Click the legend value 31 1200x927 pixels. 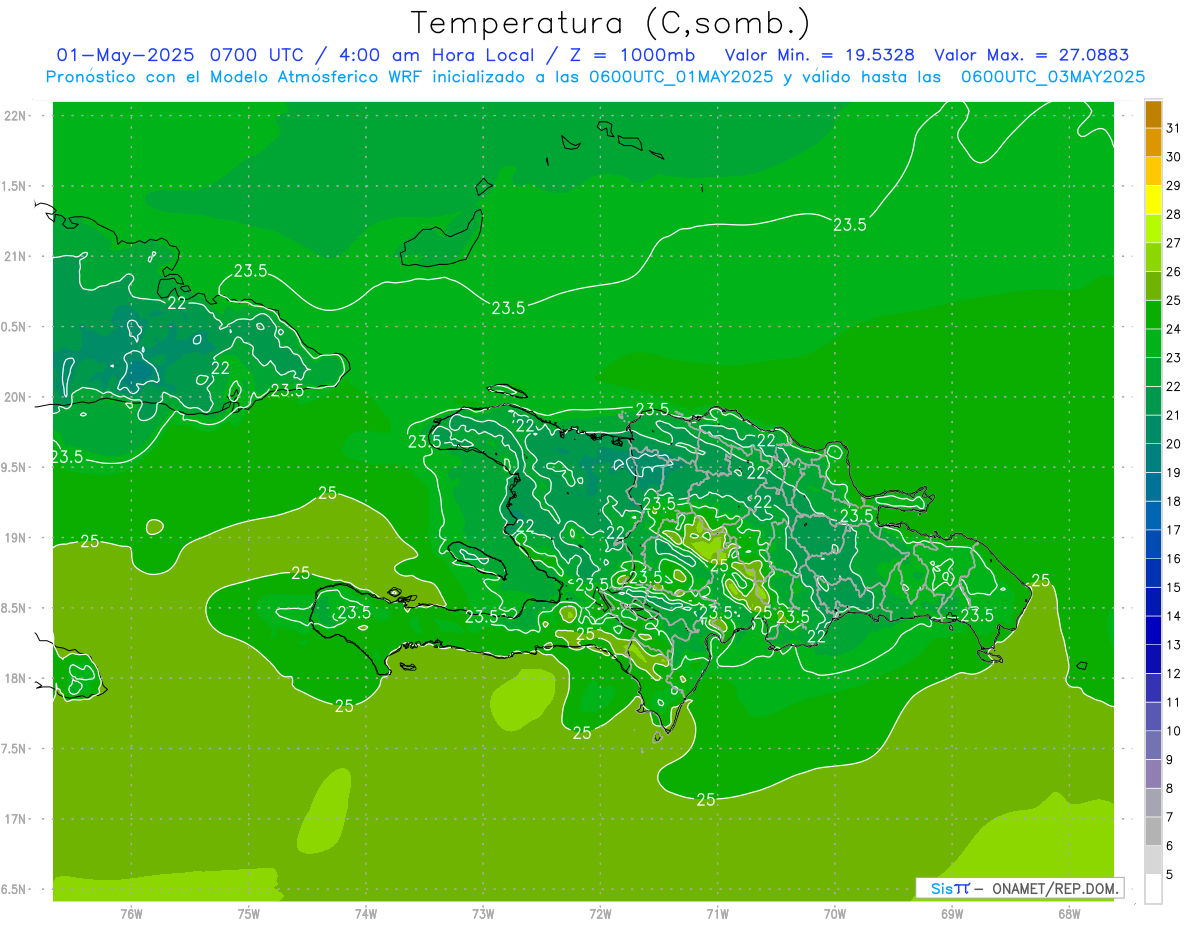pos(1173,128)
